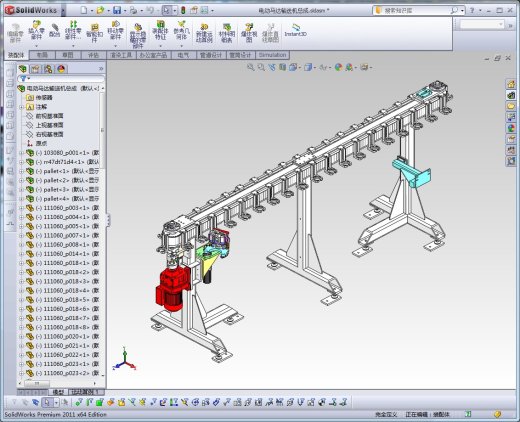Viewport: 520px width, 422px height.
Task: Open the ConfigurationManager tab icon
Action: coord(48,69)
